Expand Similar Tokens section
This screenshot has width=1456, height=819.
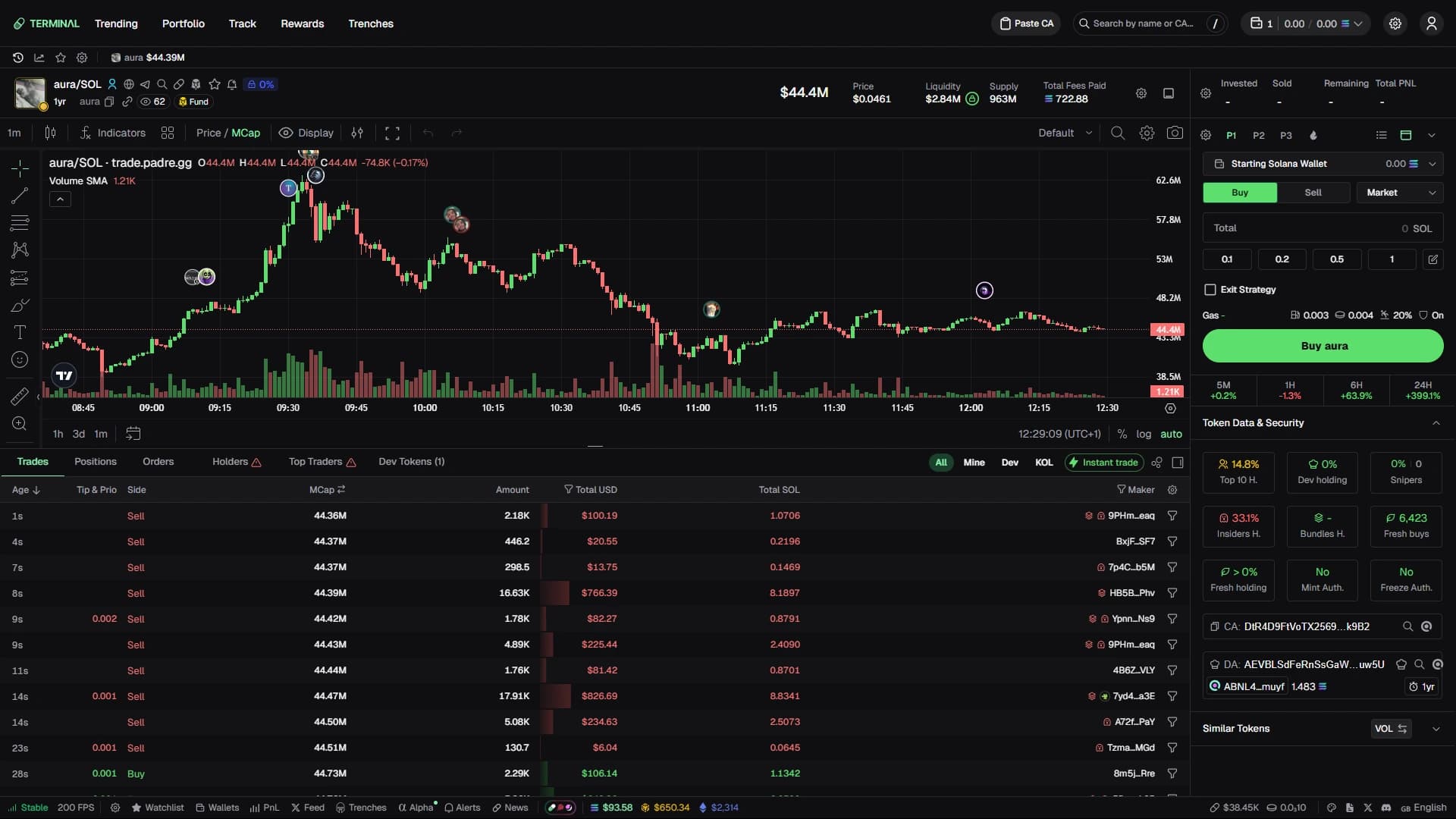[1436, 729]
